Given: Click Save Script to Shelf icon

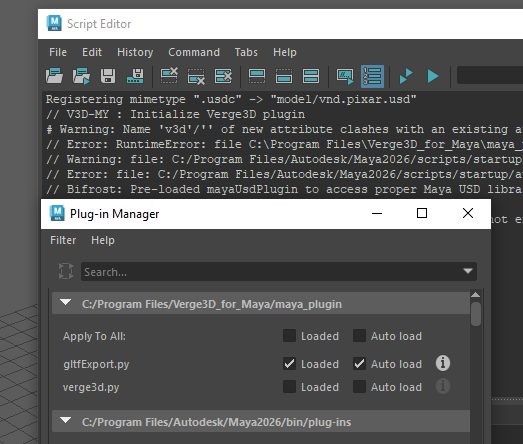Looking at the screenshot, I should [x=135, y=76].
